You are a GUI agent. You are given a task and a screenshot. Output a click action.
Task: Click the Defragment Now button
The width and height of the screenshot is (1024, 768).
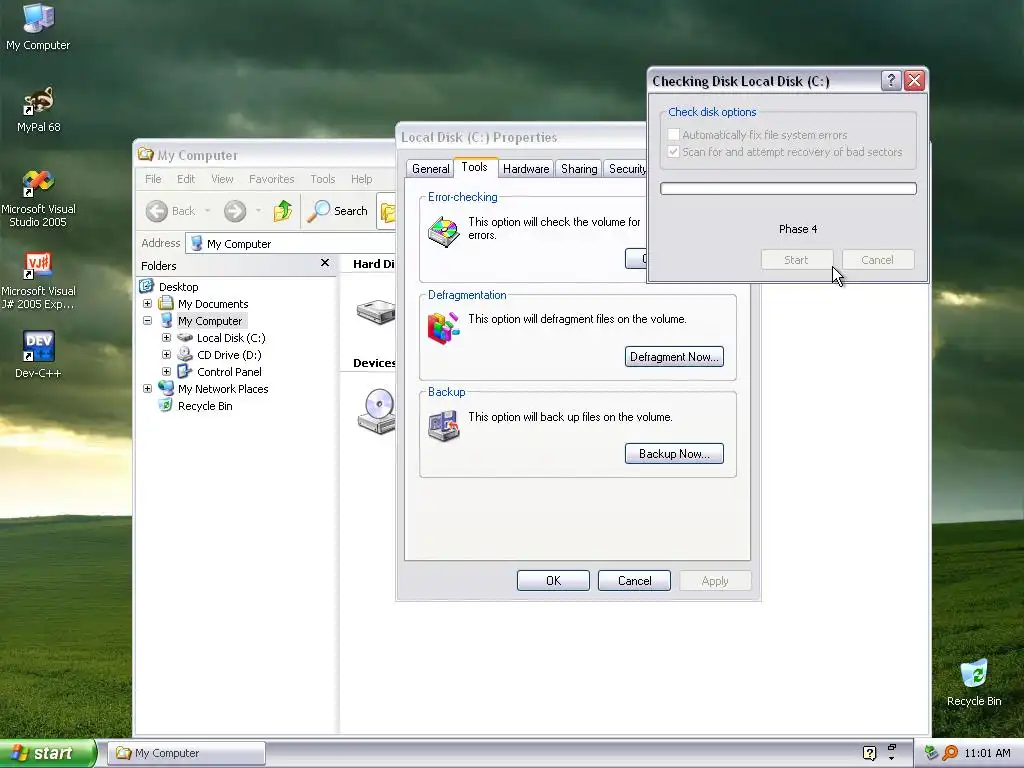[x=674, y=357]
